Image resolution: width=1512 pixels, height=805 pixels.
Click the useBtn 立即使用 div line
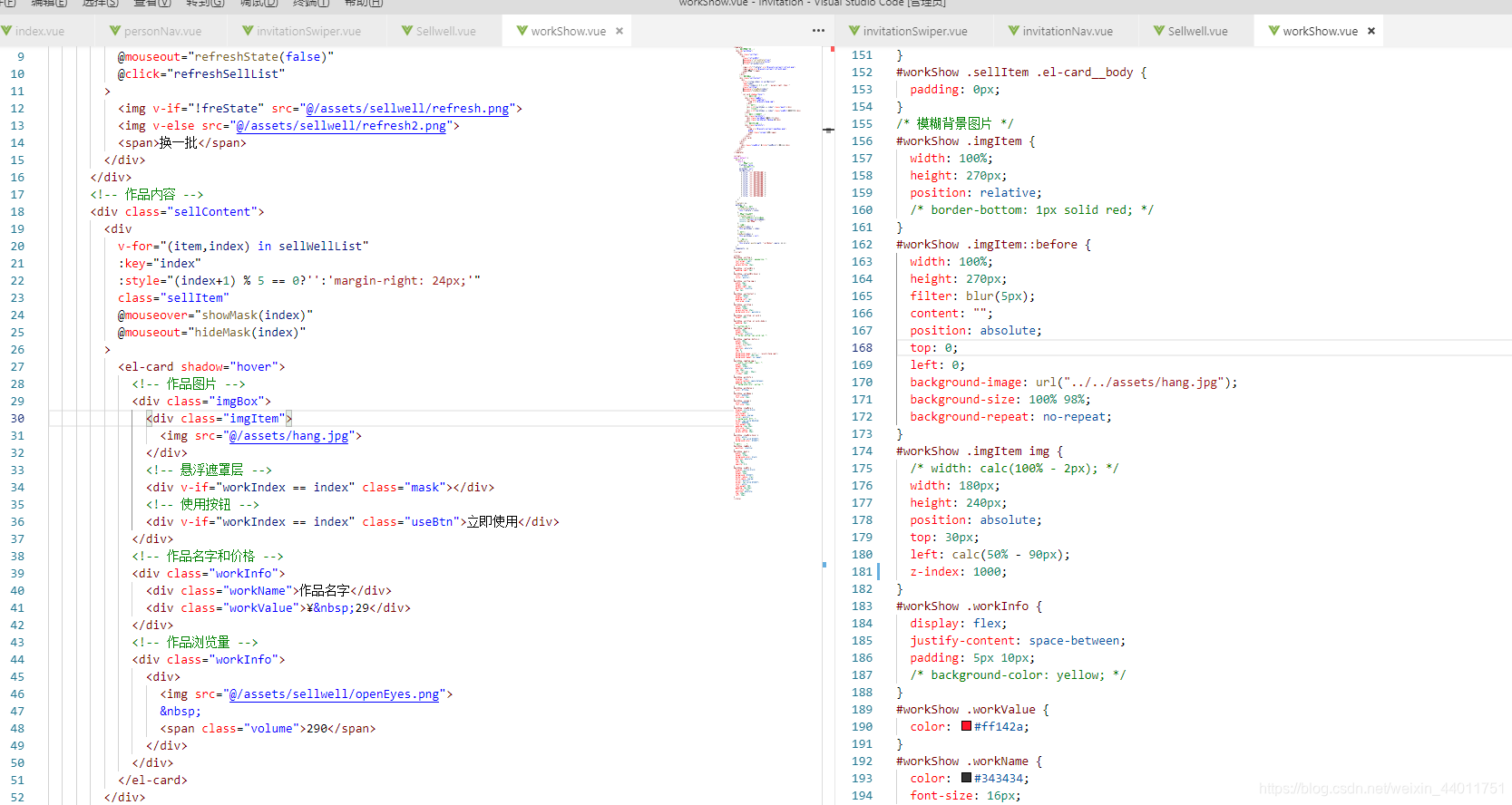click(353, 522)
